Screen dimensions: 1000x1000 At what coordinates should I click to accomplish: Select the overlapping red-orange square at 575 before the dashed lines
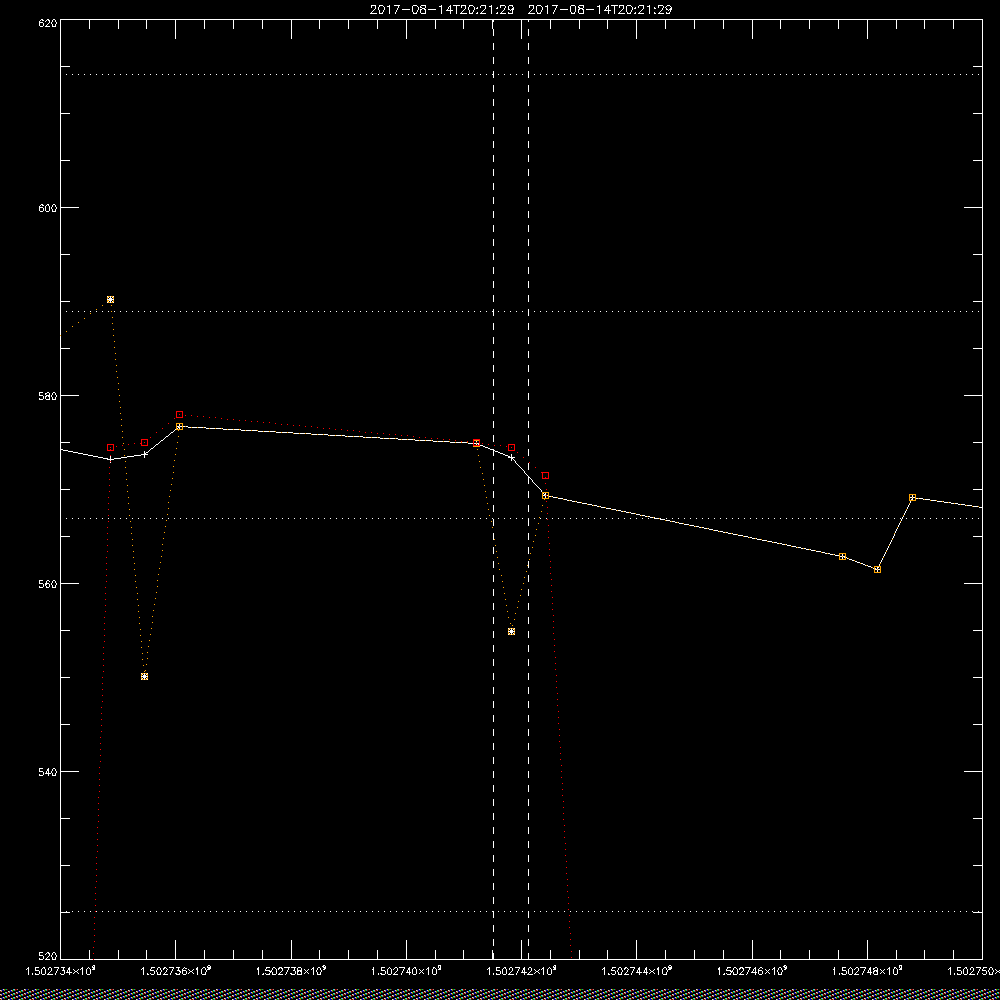coord(476,443)
